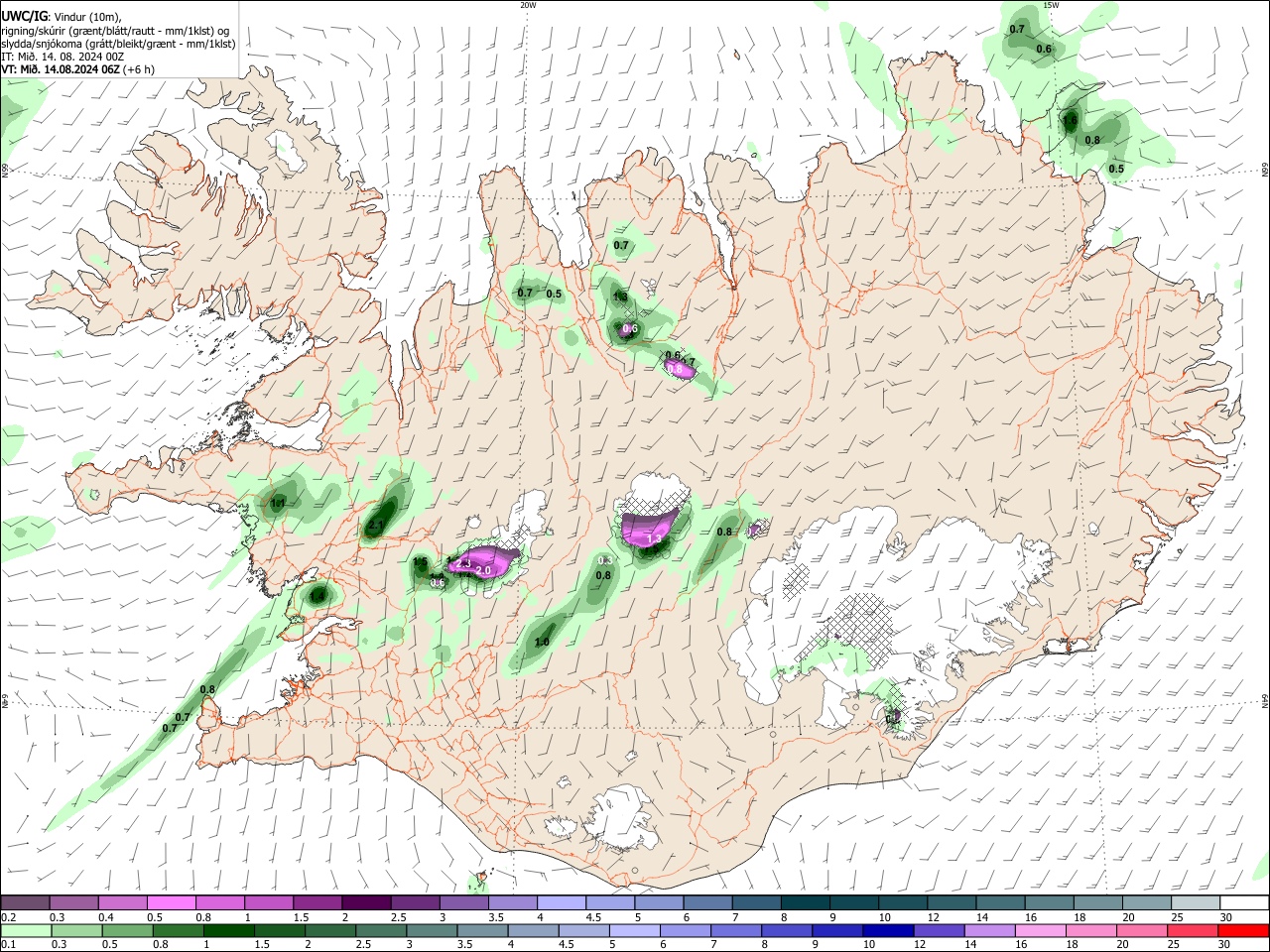The height and width of the screenshot is (952, 1270).
Task: Click the bottom-row legend swatch labeled 2
Action: pyautogui.click(x=330, y=930)
